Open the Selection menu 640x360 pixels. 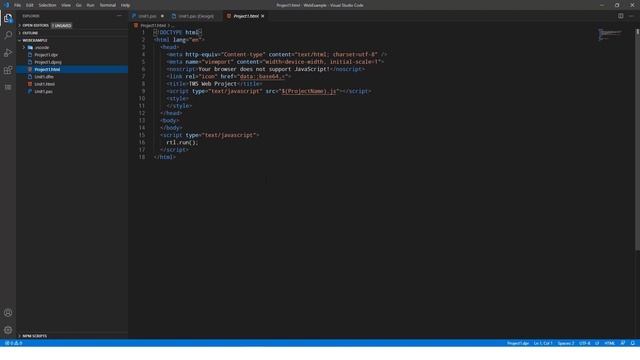(x=47, y=5)
